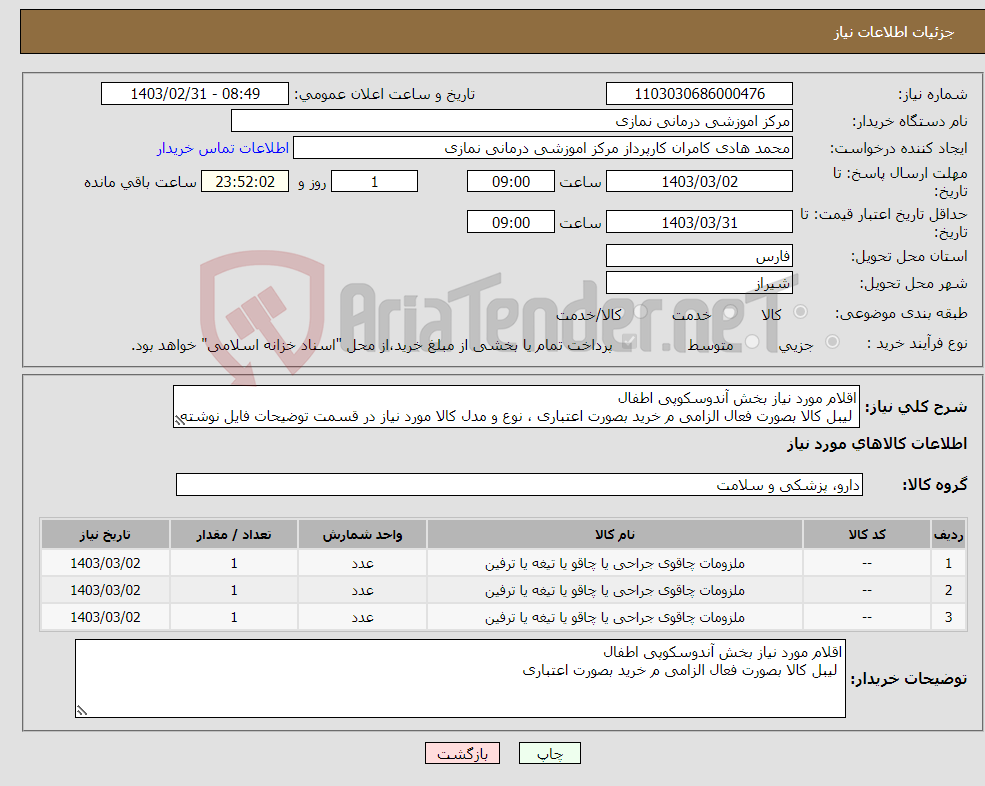The image size is (985, 786).
Task: Click item name in row 1
Action: [x=615, y=564]
